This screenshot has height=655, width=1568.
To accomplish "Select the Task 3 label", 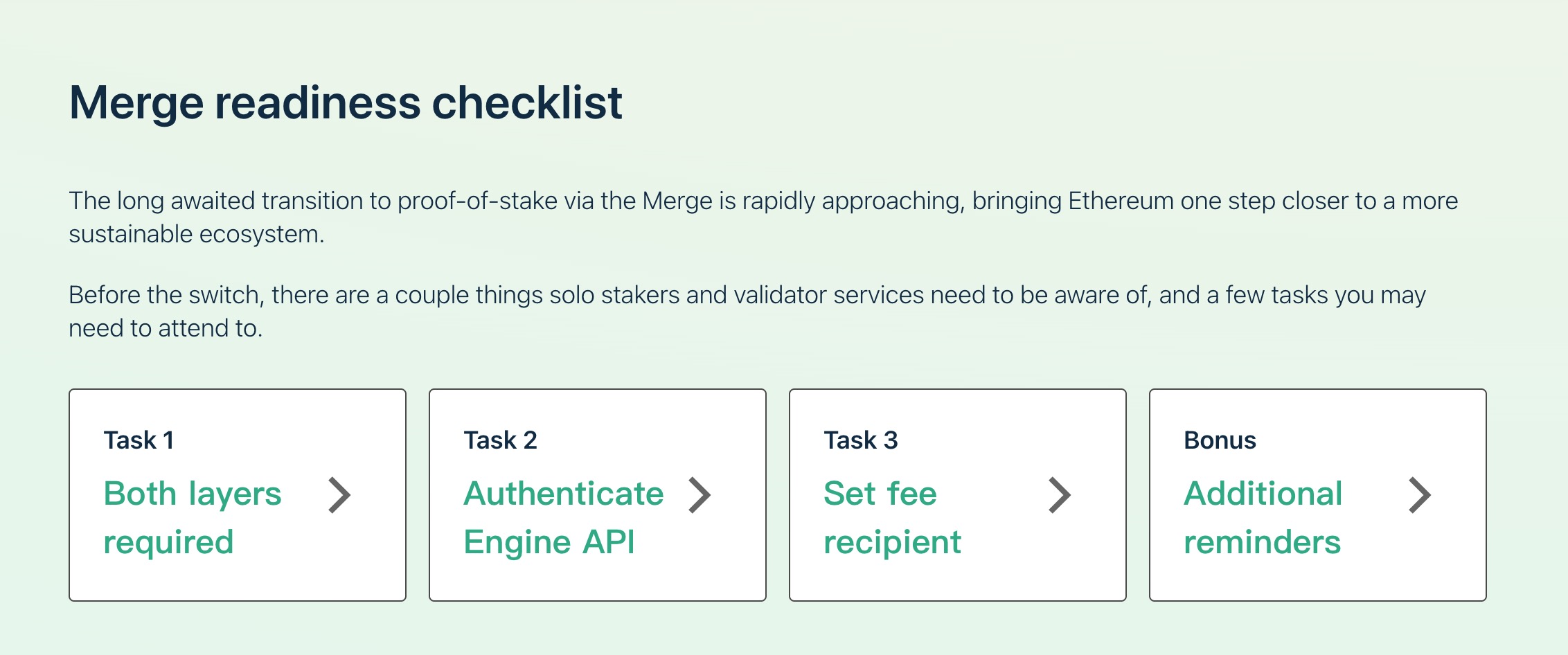I will click(x=861, y=440).
